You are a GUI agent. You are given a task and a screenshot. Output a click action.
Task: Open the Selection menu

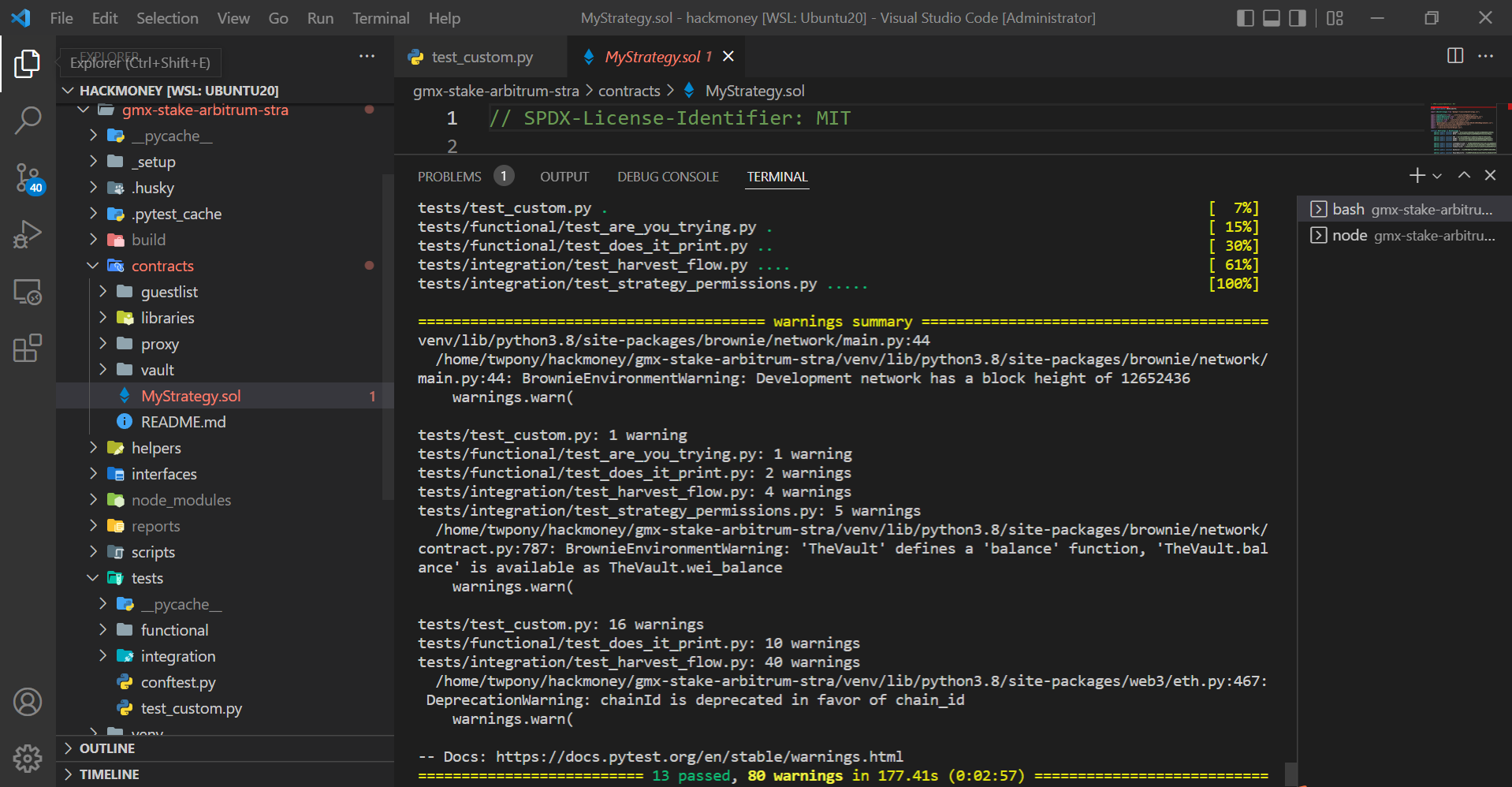tap(167, 18)
